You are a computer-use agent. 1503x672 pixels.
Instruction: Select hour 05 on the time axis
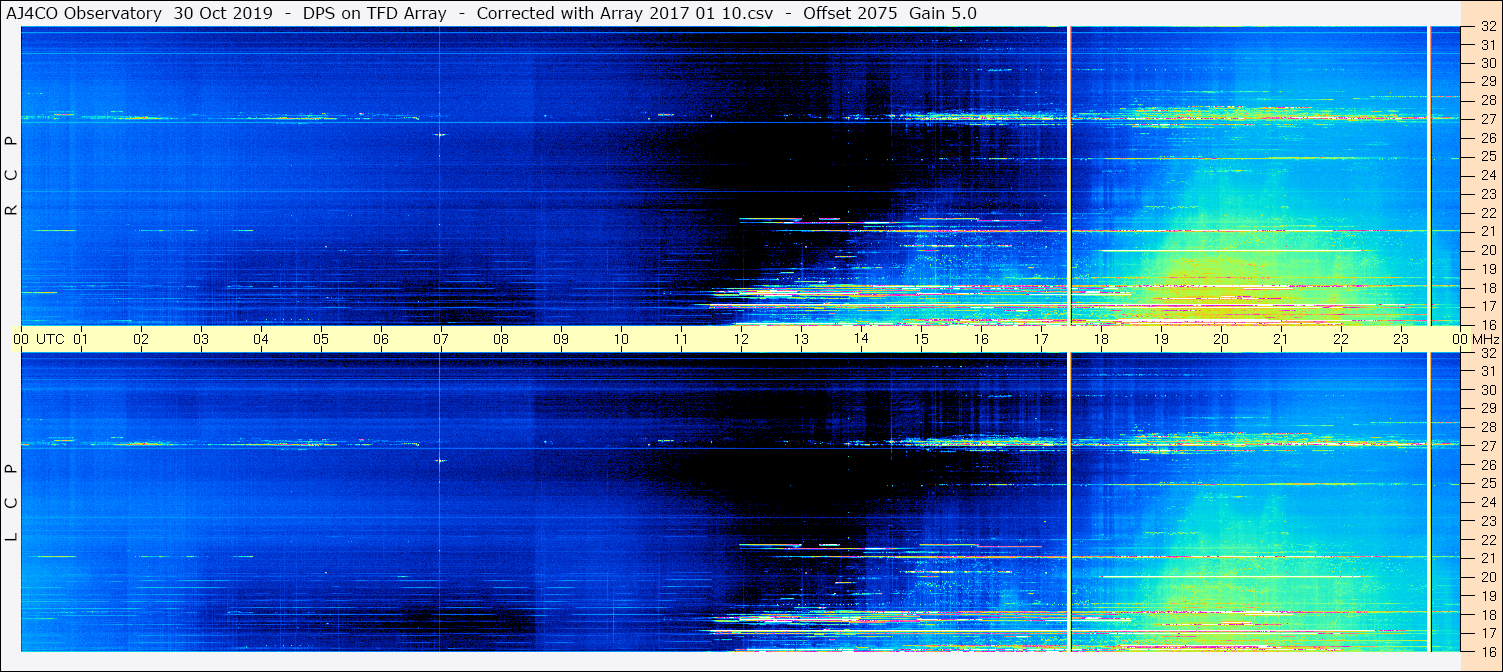[321, 339]
